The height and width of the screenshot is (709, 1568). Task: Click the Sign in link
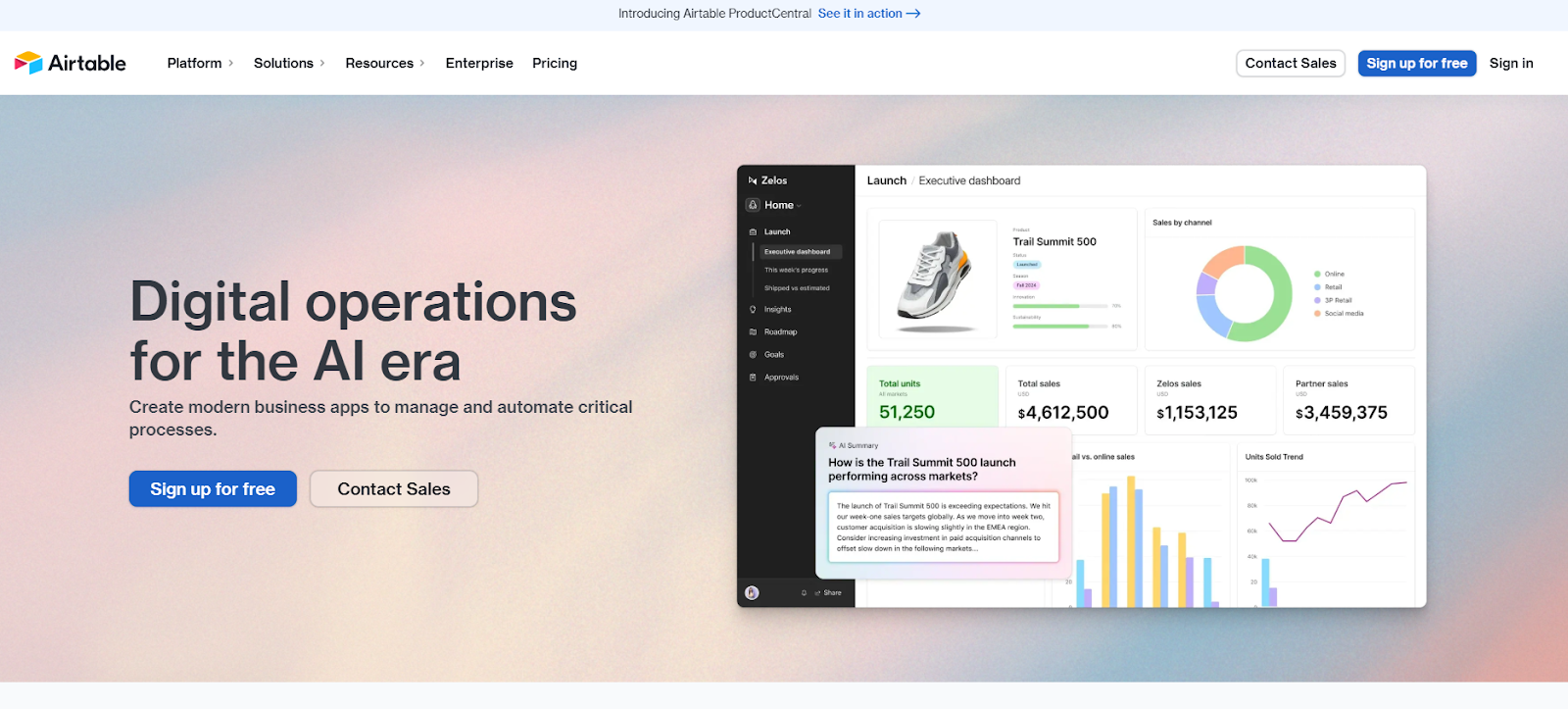[x=1511, y=63]
